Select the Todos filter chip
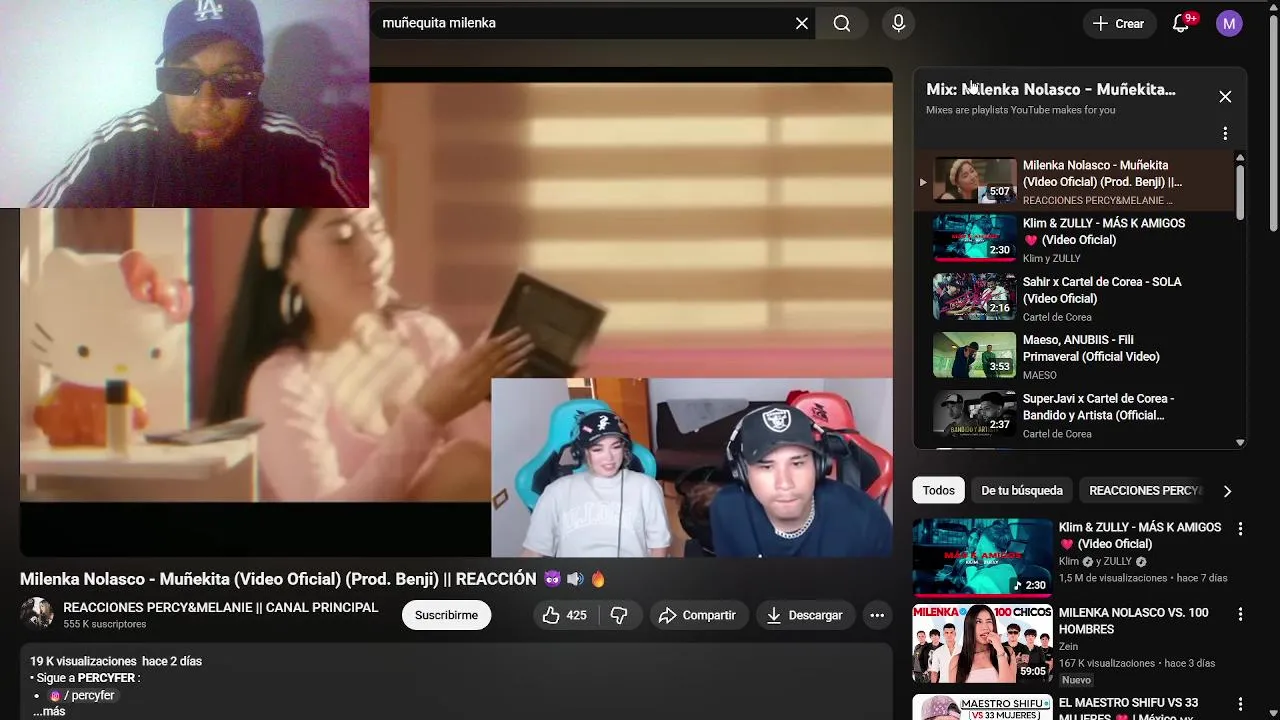This screenshot has width=1280, height=720. click(938, 490)
